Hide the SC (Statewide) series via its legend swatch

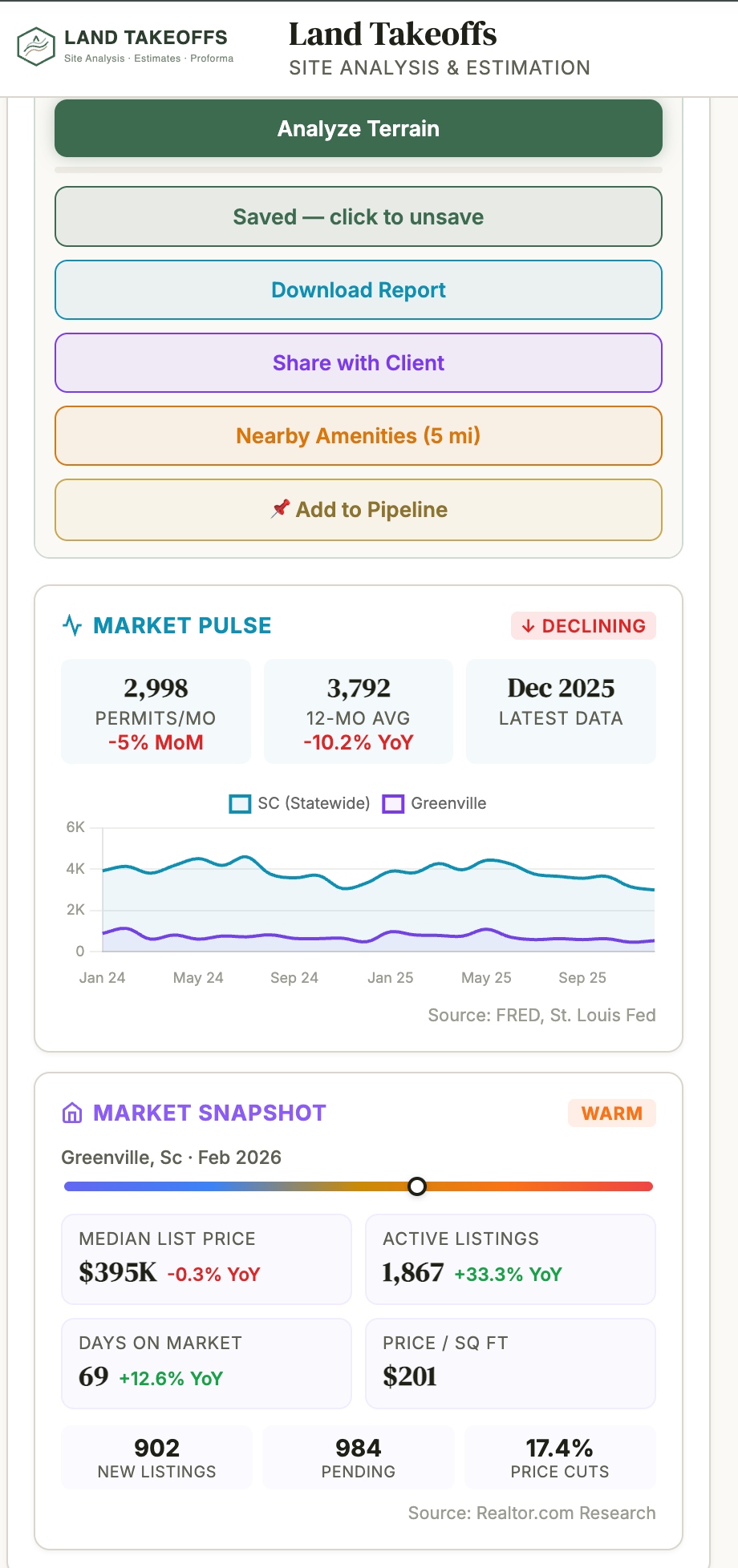(x=240, y=802)
